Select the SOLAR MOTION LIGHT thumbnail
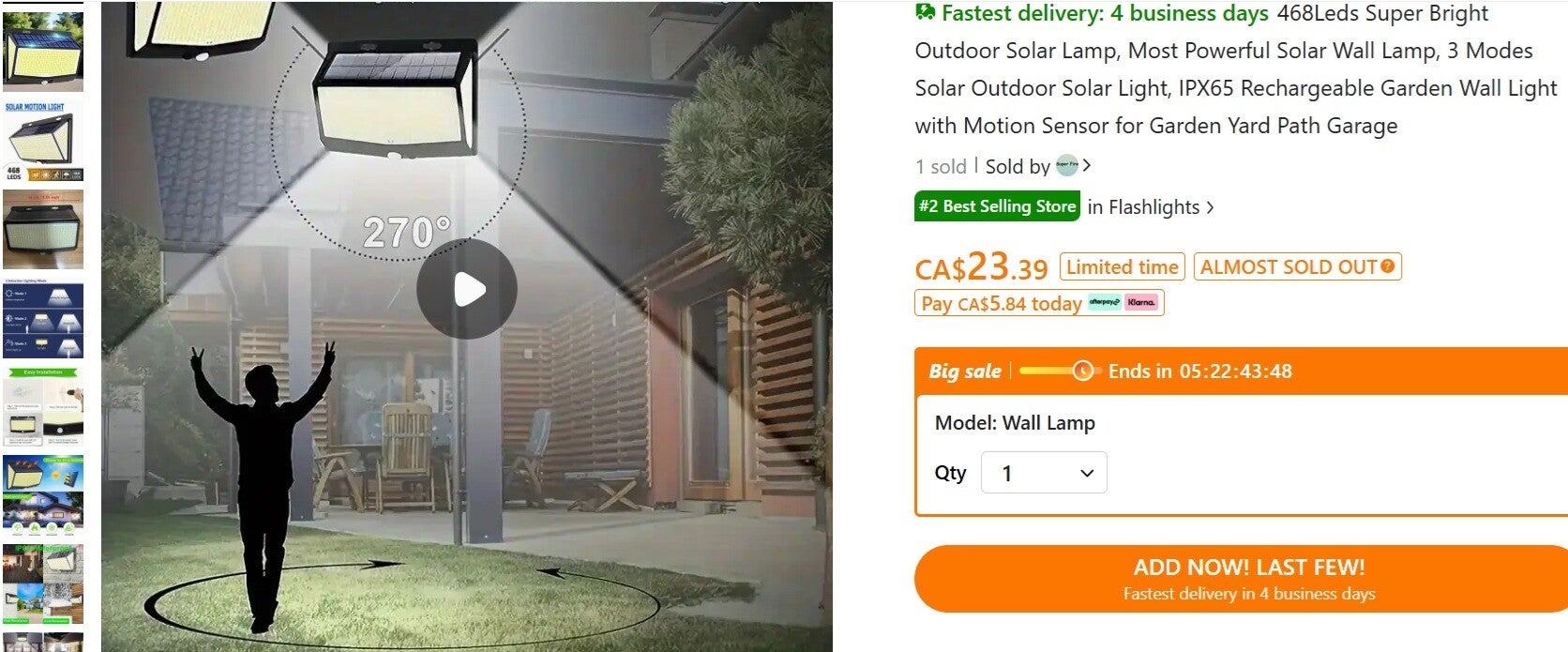This screenshot has width=1568, height=652. [43, 142]
